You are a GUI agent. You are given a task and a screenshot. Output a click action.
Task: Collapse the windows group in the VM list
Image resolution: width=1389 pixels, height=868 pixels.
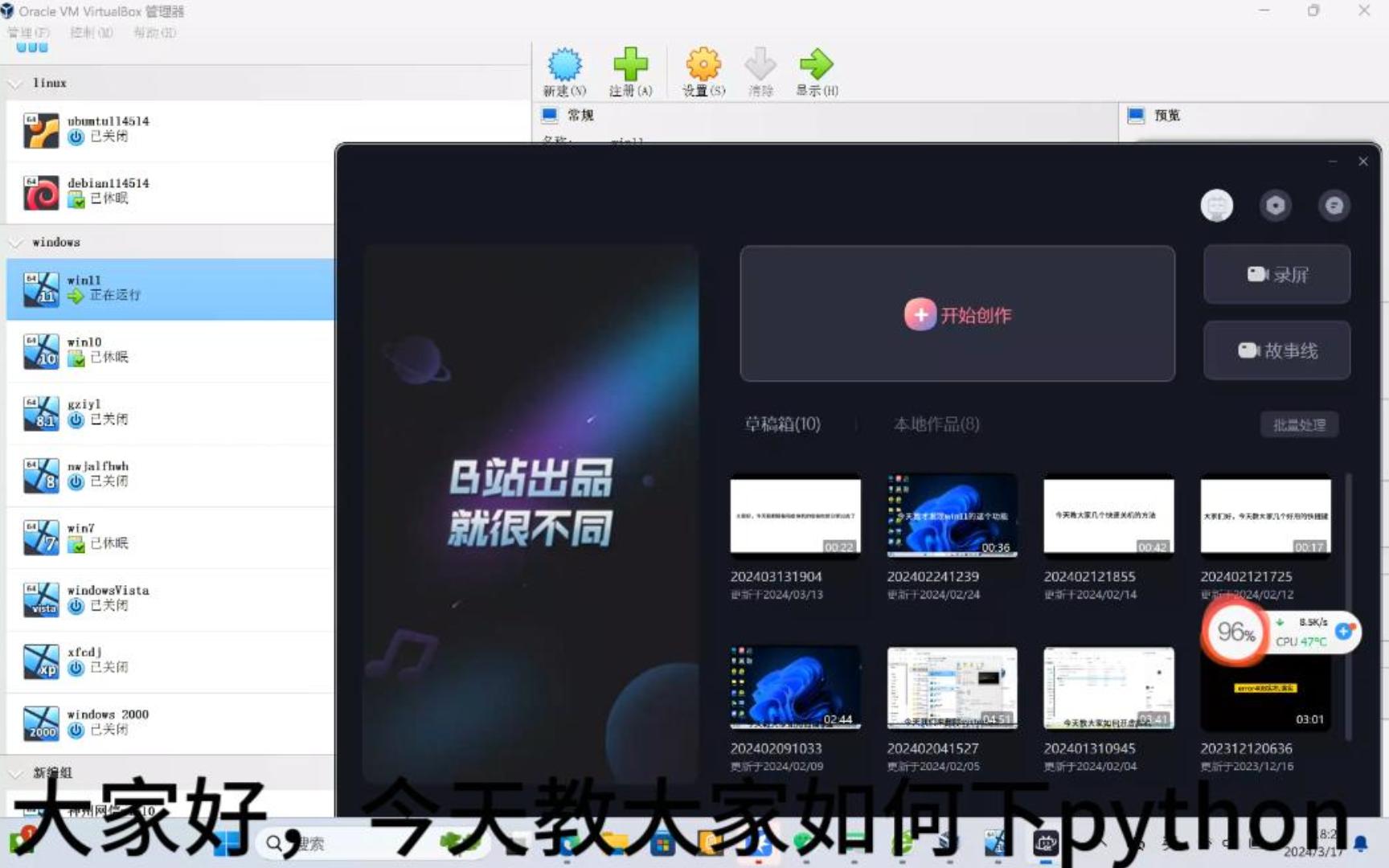click(x=15, y=242)
